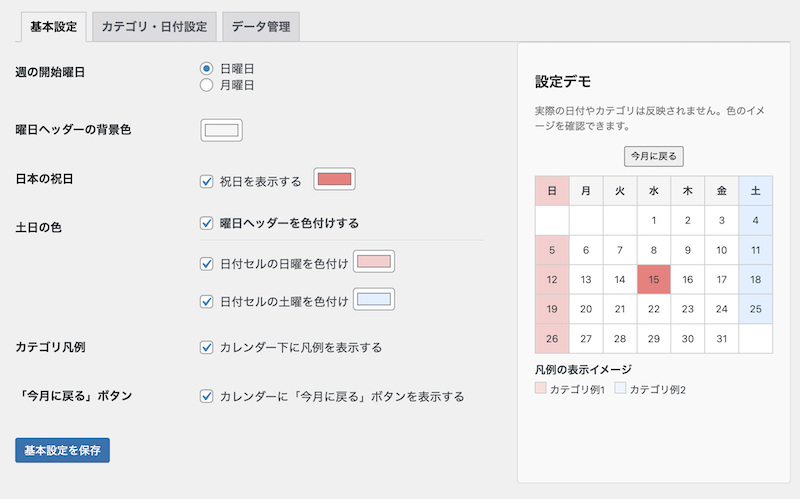Choose 月曜日 as week start day
The image size is (800, 499).
(207, 86)
